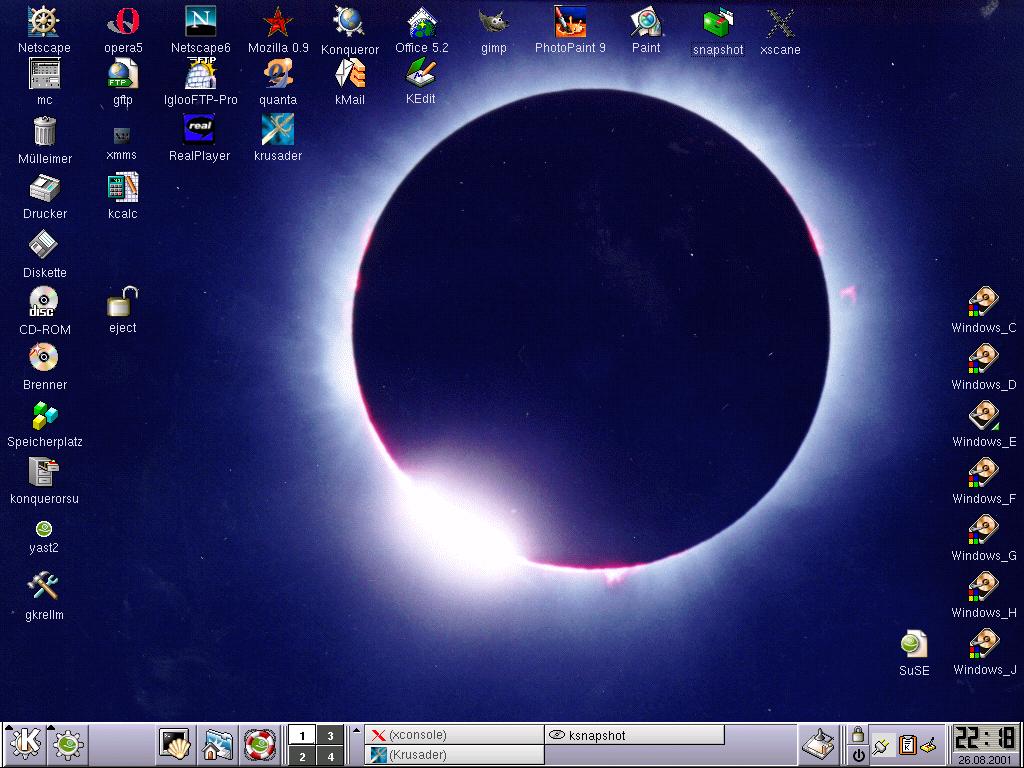Switch to virtual desktop 4
1024x768 pixels.
click(x=330, y=756)
